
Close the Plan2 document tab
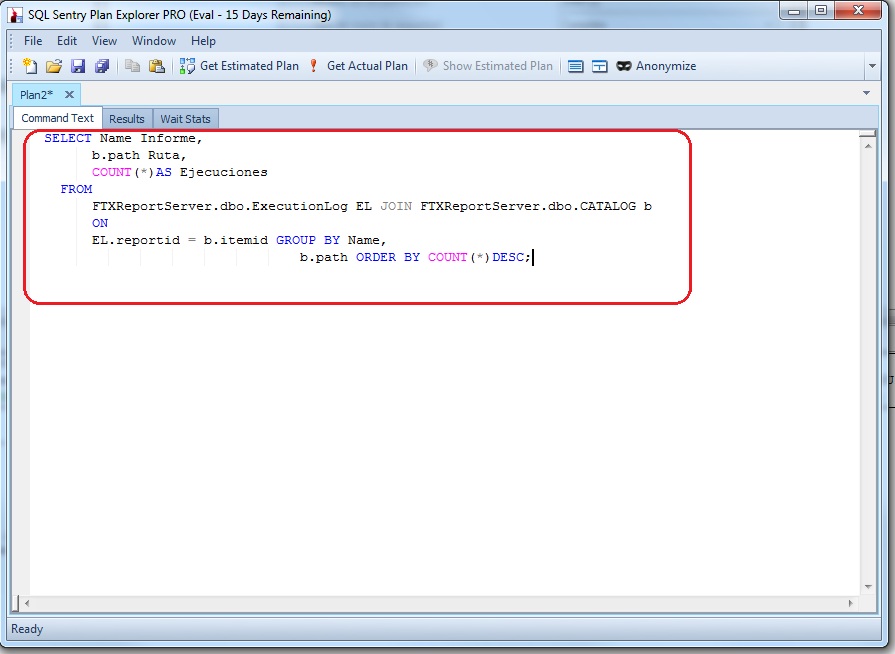[x=70, y=94]
